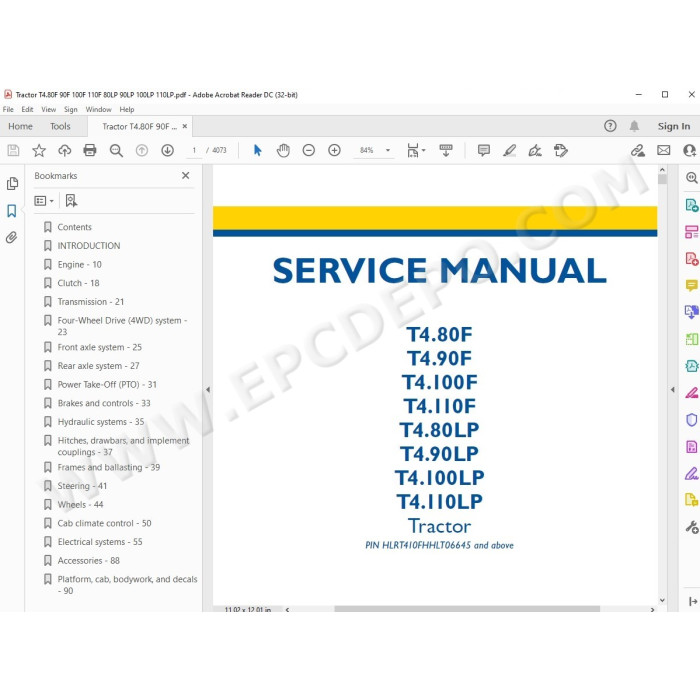This screenshot has height=700, width=700.
Task: Open the Attachments paperclip panel
Action: [x=12, y=237]
